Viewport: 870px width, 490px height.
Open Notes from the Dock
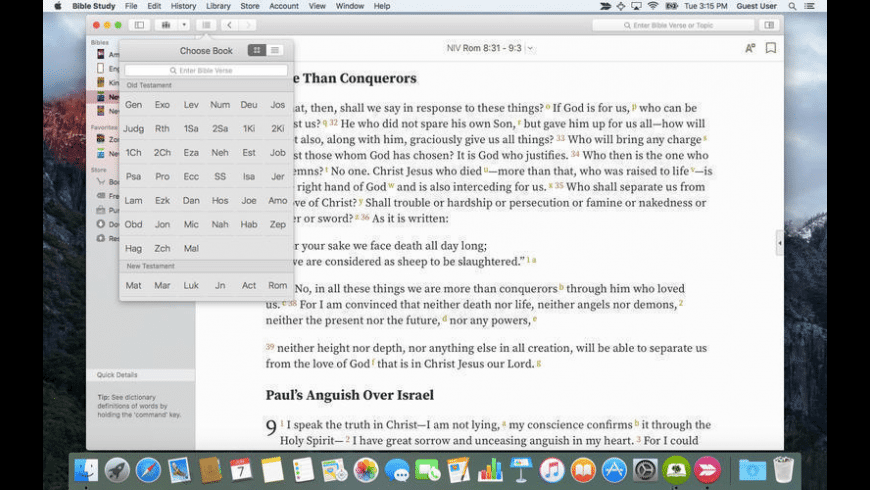point(272,471)
